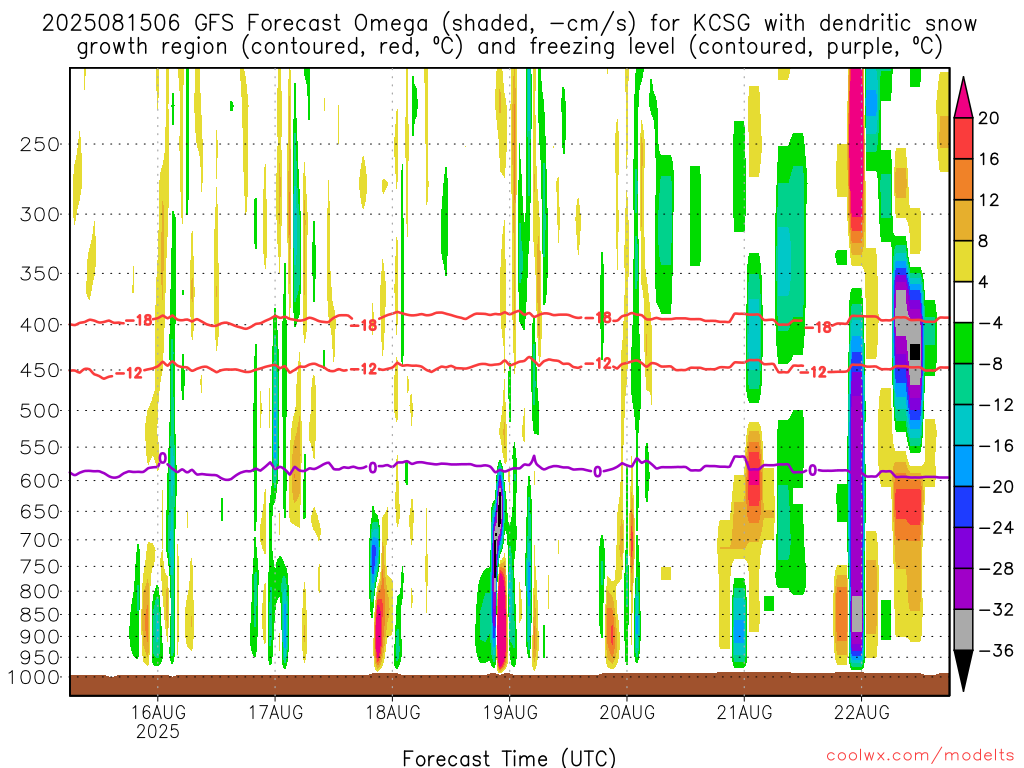Click the black omega maximum cell after 22AUG
The image size is (1024, 768).
[x=915, y=351]
